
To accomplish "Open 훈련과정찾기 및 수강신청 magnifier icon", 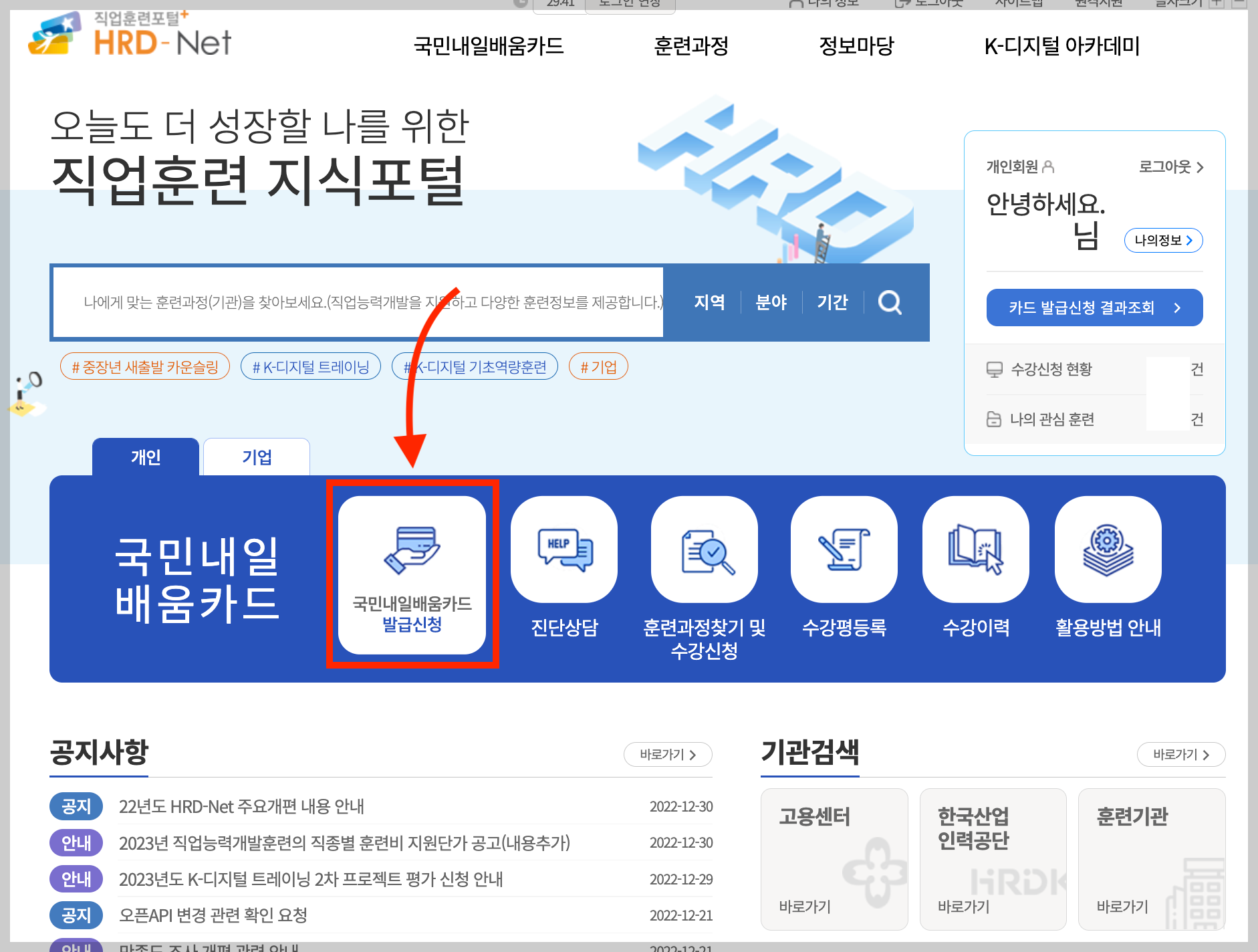I will click(705, 550).
